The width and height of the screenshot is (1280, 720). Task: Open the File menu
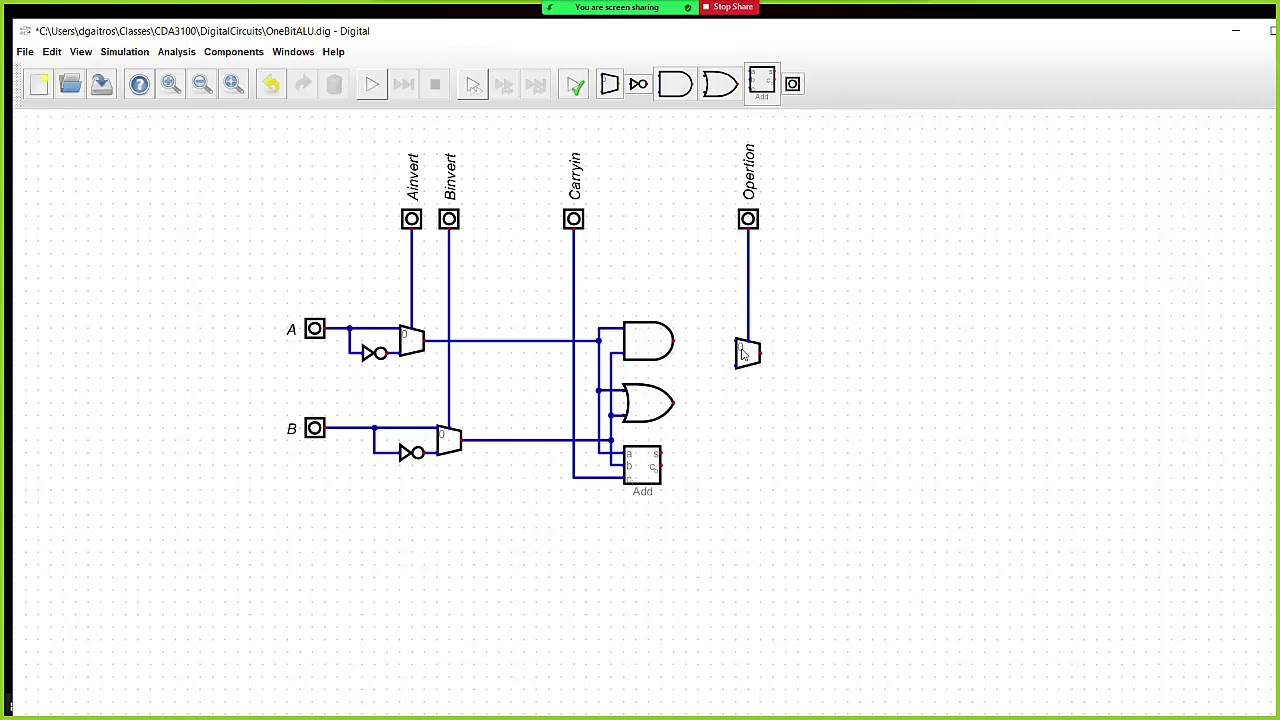25,52
